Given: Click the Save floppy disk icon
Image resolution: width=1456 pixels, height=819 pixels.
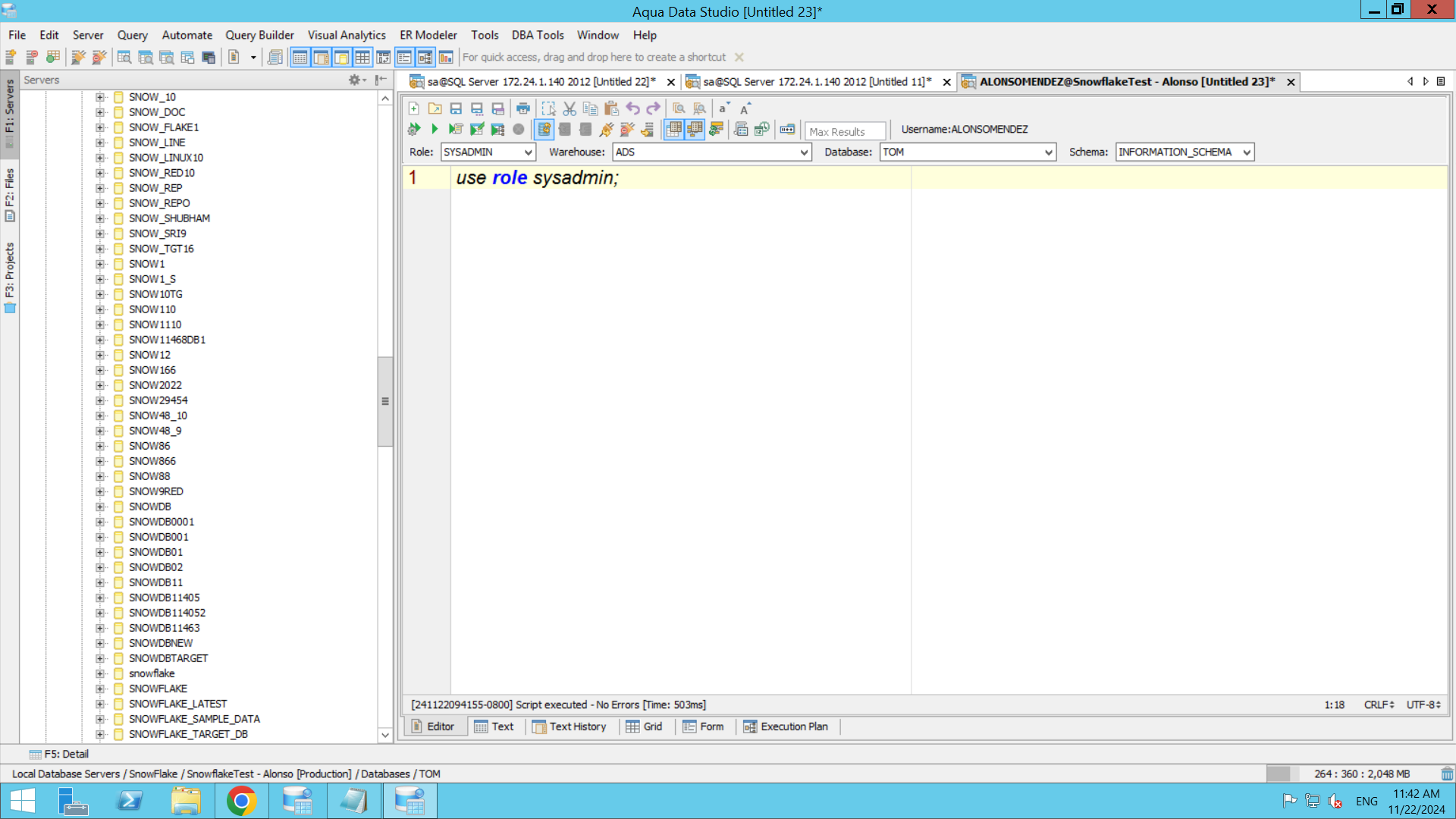Looking at the screenshot, I should pyautogui.click(x=456, y=108).
